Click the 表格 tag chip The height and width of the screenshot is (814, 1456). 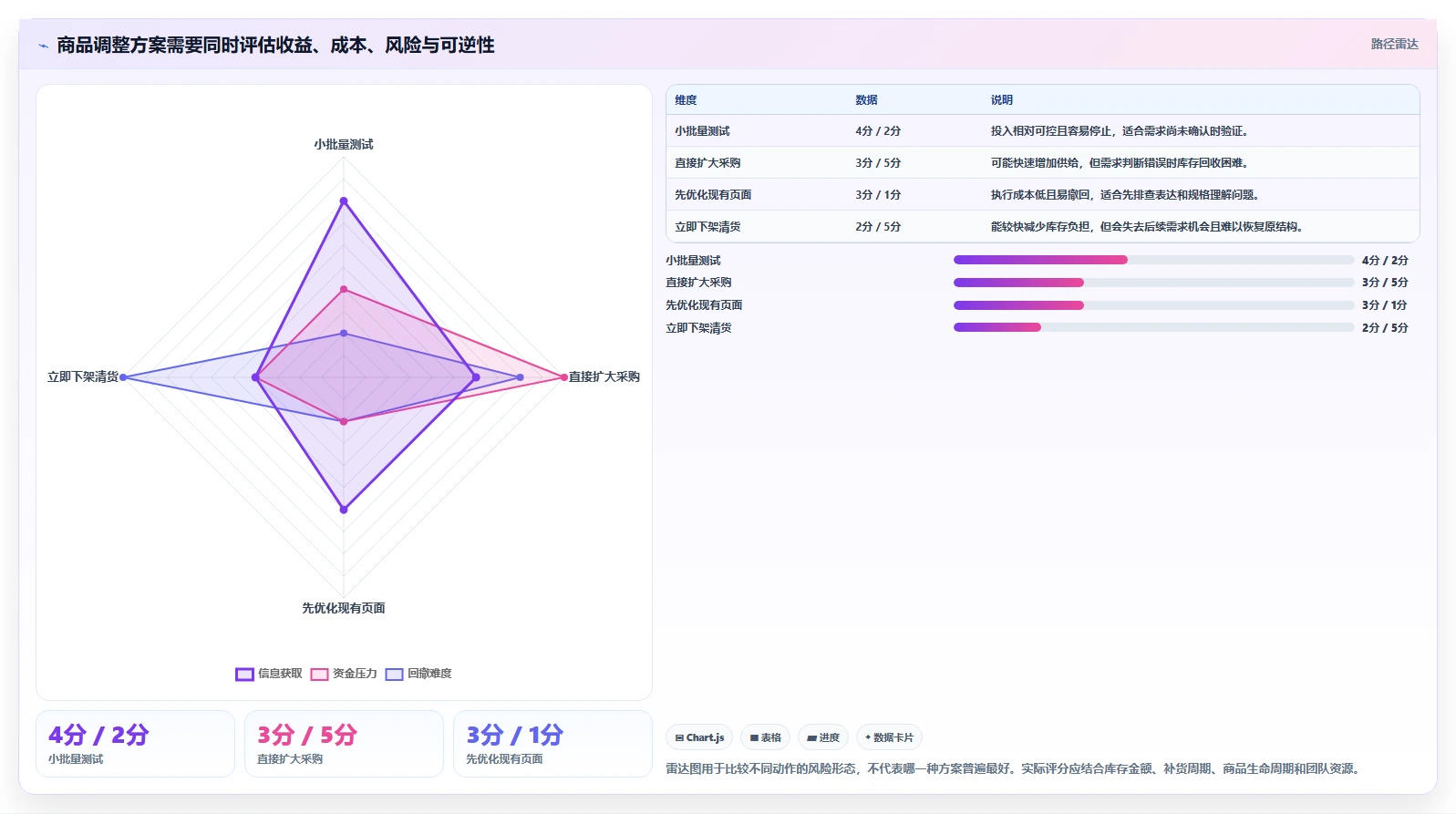pyautogui.click(x=766, y=737)
